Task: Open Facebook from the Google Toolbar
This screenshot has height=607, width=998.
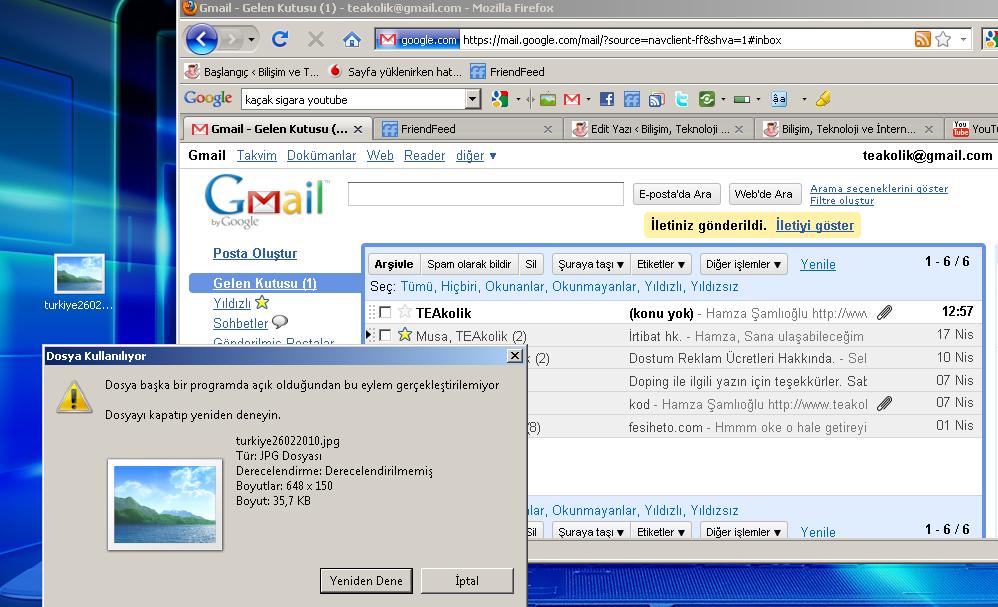Action: (x=607, y=99)
